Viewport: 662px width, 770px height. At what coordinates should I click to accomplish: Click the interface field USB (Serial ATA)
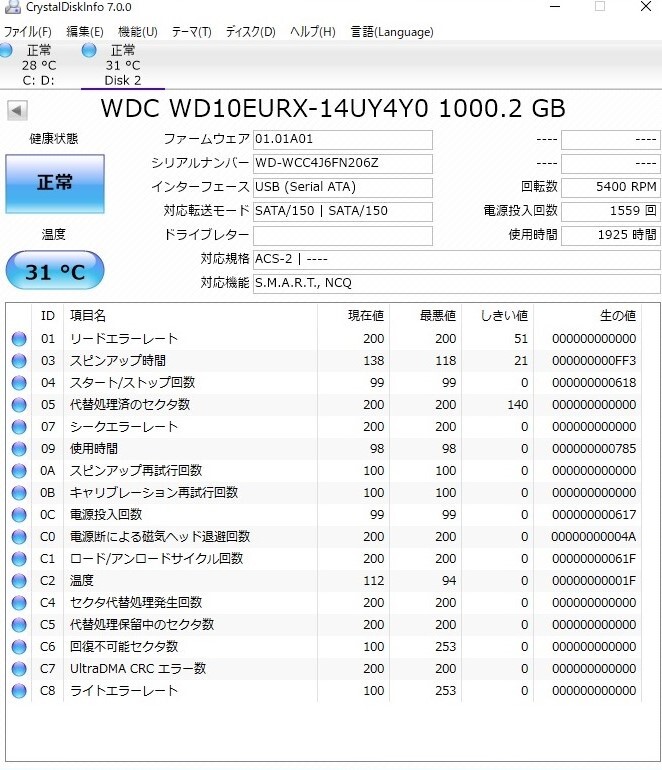click(x=343, y=188)
